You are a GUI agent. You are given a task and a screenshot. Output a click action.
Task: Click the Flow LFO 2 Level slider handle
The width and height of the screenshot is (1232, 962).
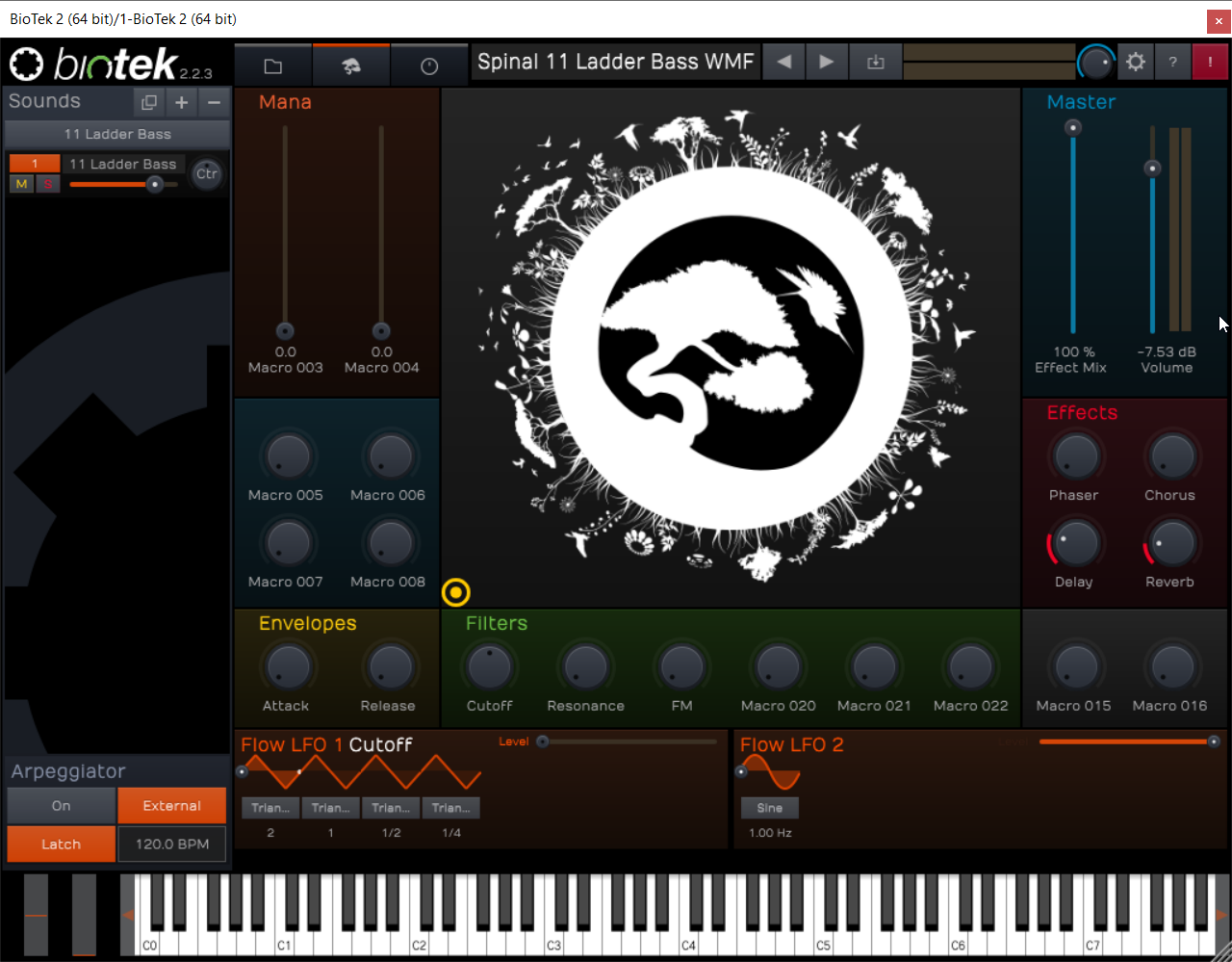[x=1214, y=741]
